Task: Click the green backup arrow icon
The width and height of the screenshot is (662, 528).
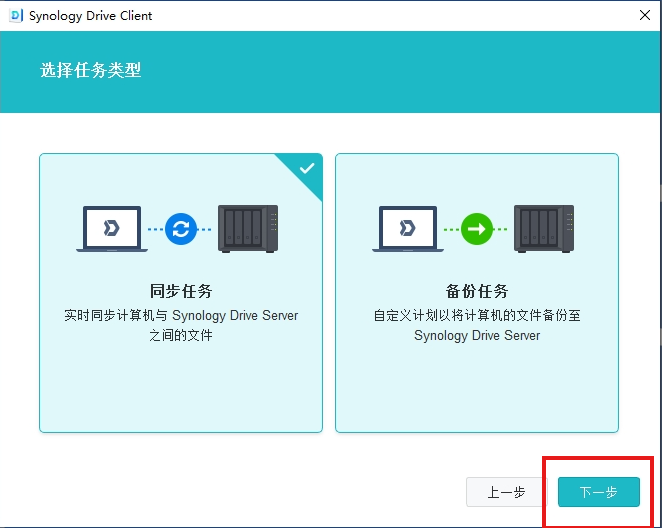Action: tap(477, 228)
